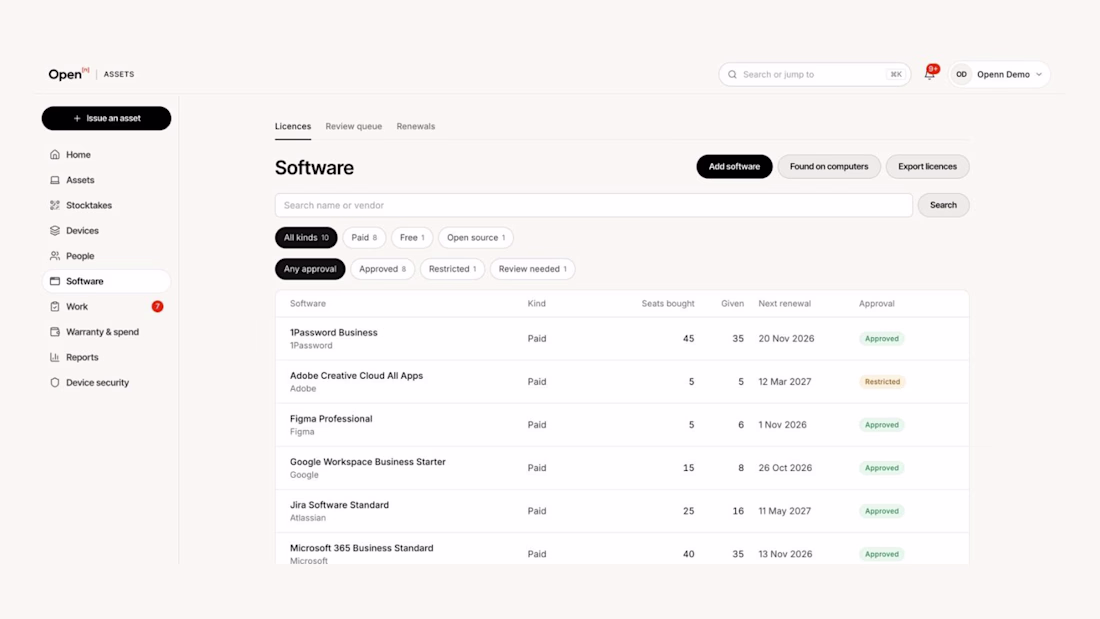Viewport: 1100px width, 619px height.
Task: Click the OD user avatar
Action: point(961,74)
